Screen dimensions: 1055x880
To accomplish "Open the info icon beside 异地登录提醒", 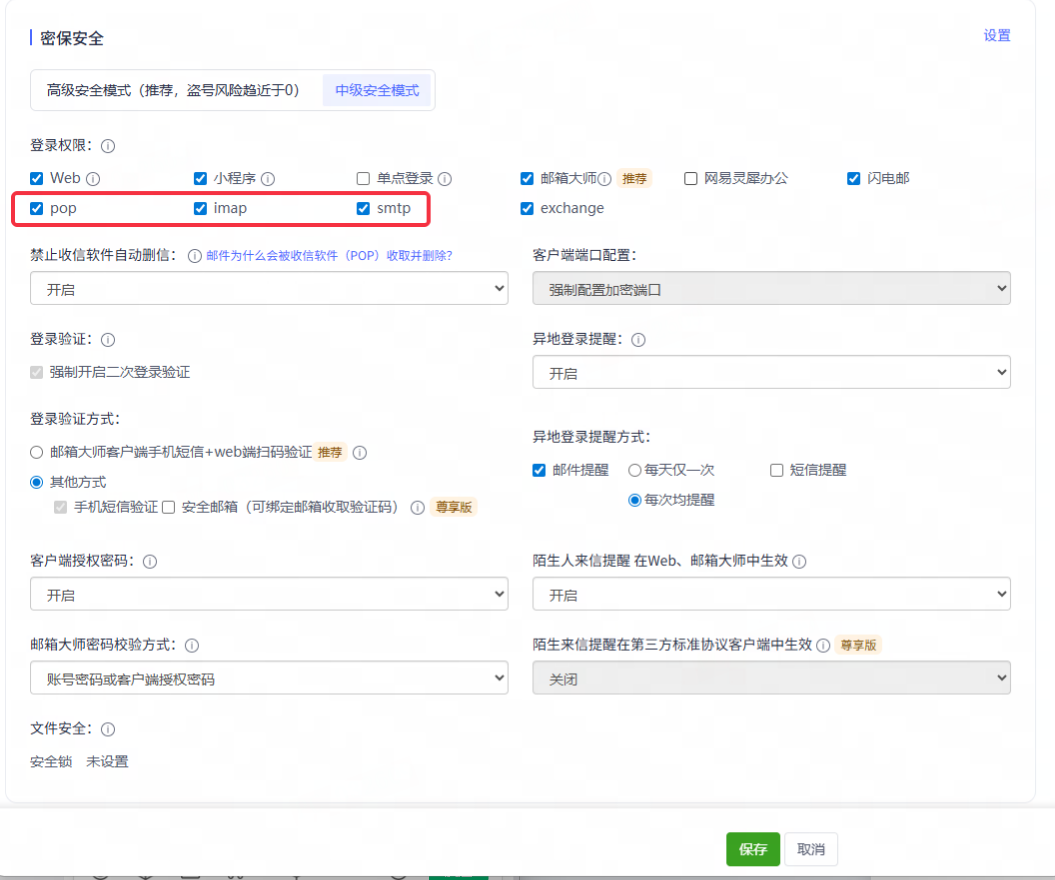I will click(639, 340).
